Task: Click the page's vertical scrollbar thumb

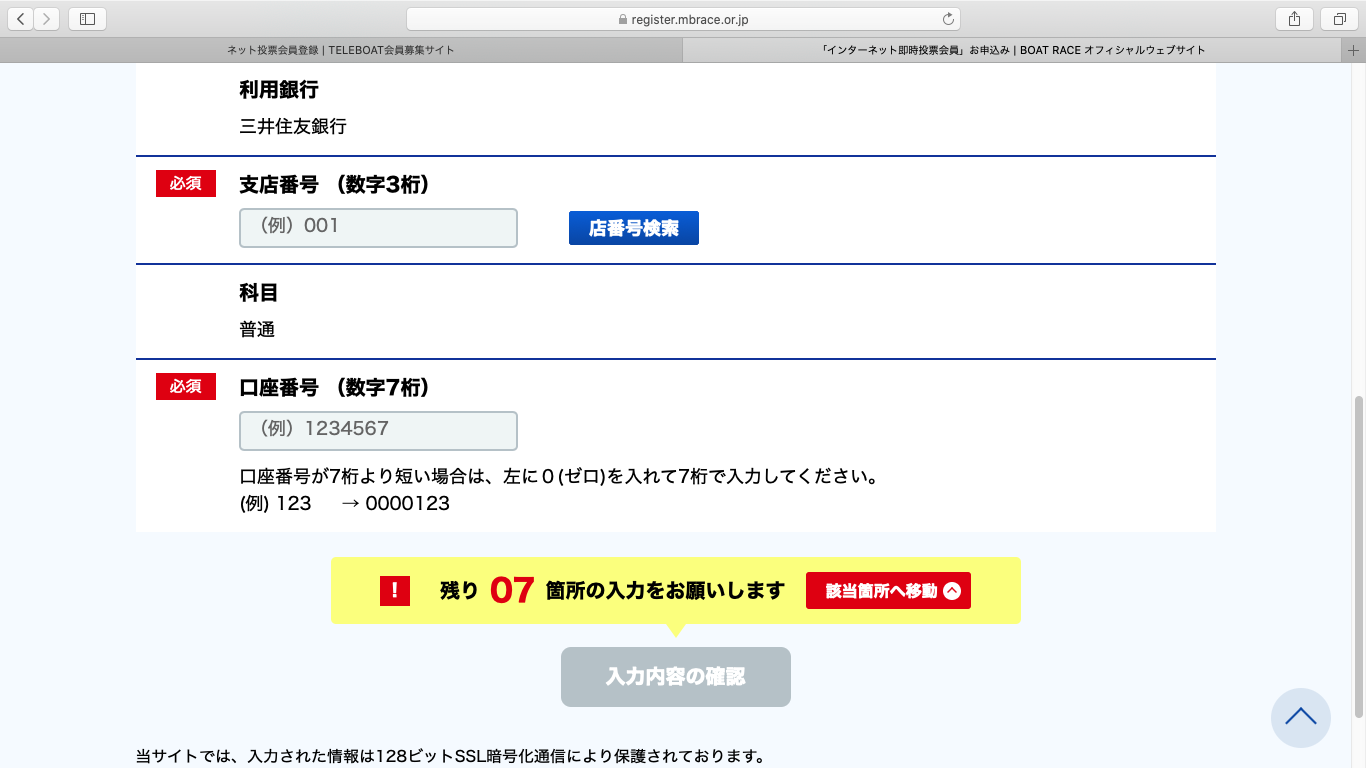Action: pos(1358,555)
